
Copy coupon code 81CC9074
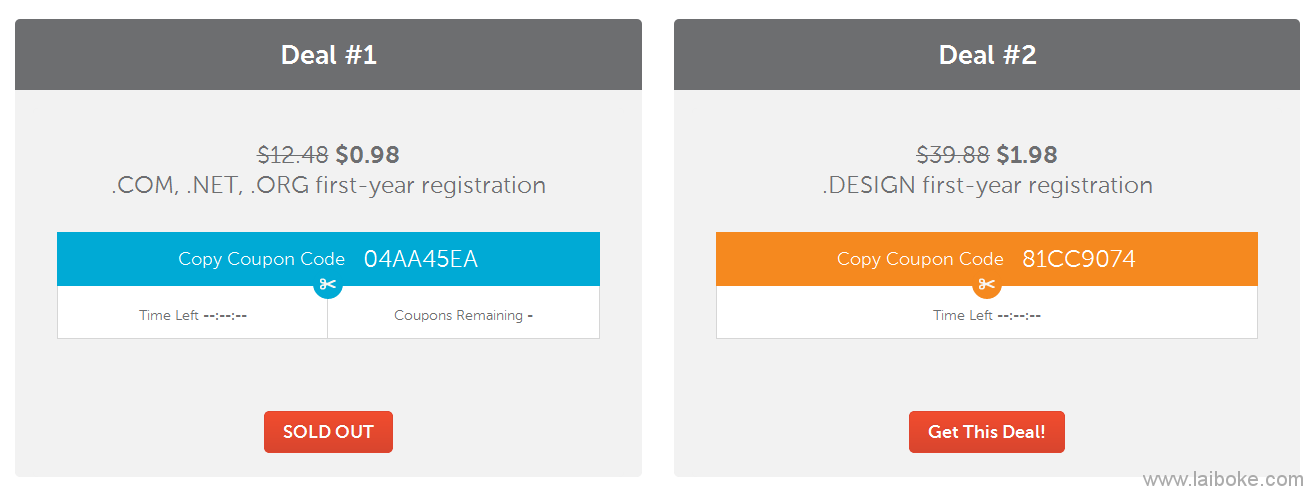[x=1079, y=259]
